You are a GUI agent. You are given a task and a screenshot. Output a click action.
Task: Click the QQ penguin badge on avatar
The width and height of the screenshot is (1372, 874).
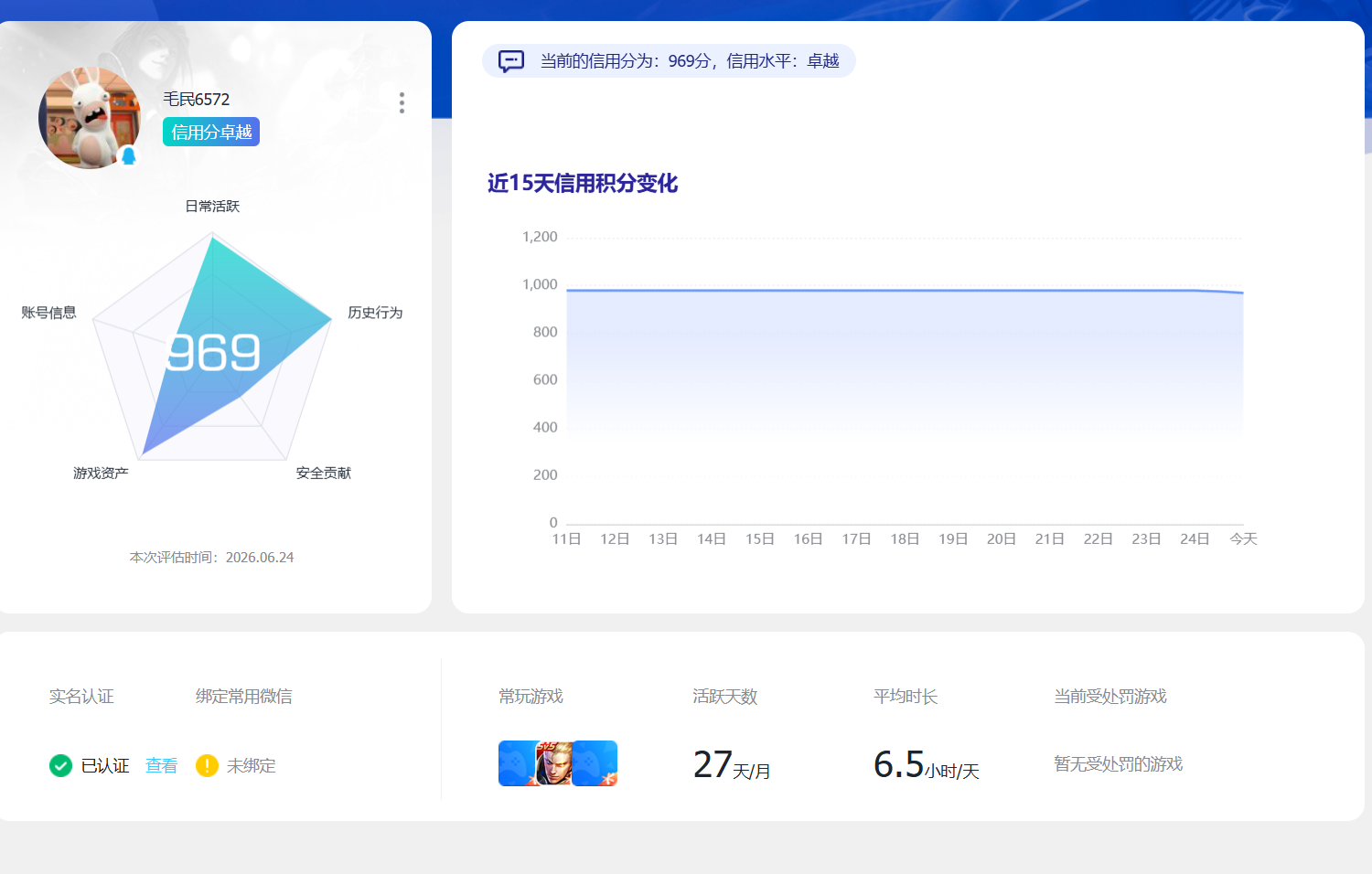tap(129, 155)
